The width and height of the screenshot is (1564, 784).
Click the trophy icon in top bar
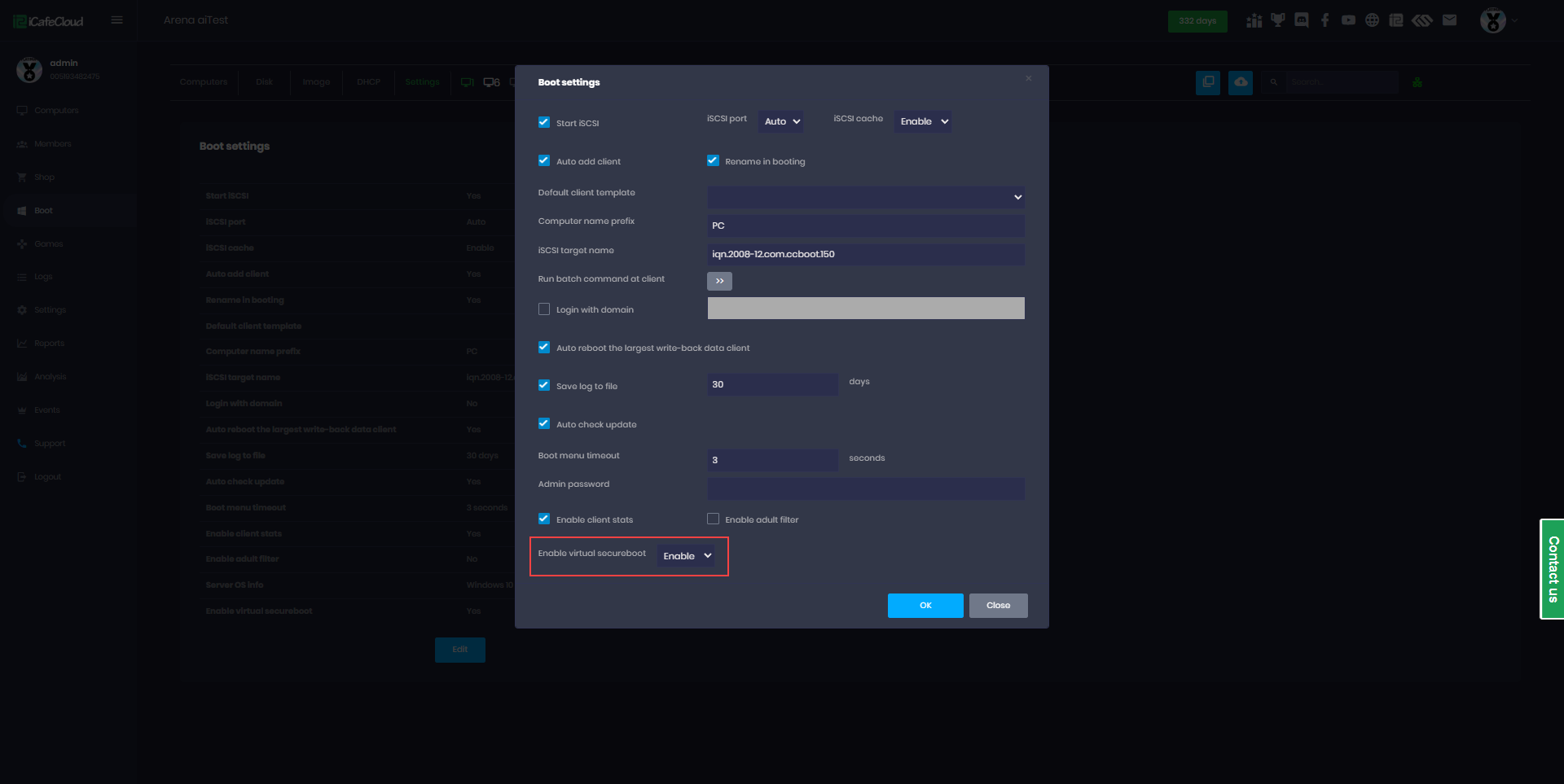point(1277,20)
